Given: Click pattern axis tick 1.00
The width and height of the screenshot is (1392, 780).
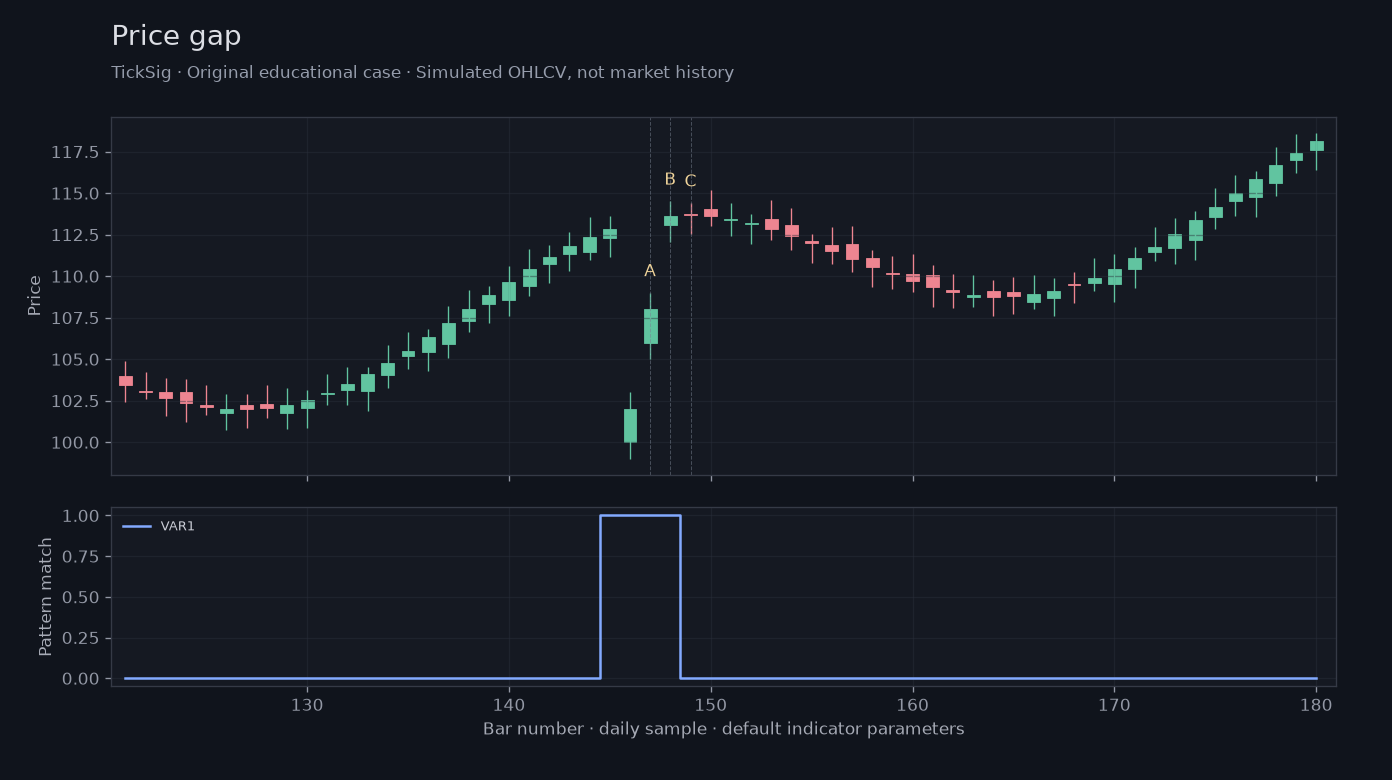Looking at the screenshot, I should pyautogui.click(x=81, y=516).
